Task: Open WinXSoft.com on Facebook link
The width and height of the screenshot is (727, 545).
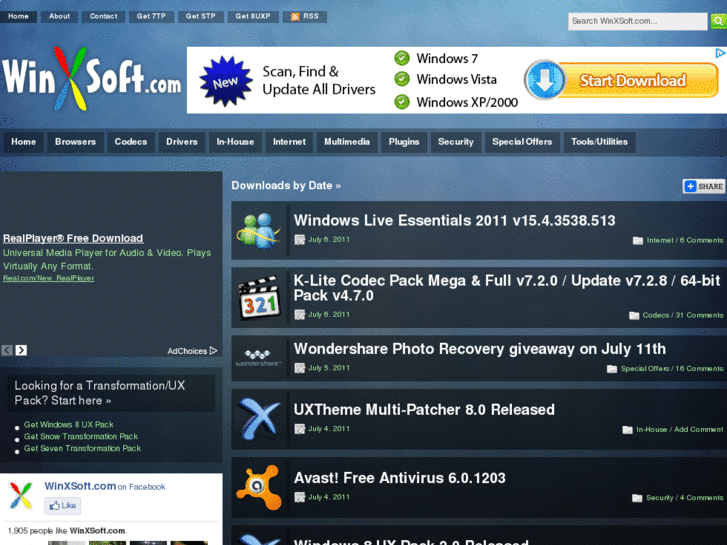Action: point(80,486)
